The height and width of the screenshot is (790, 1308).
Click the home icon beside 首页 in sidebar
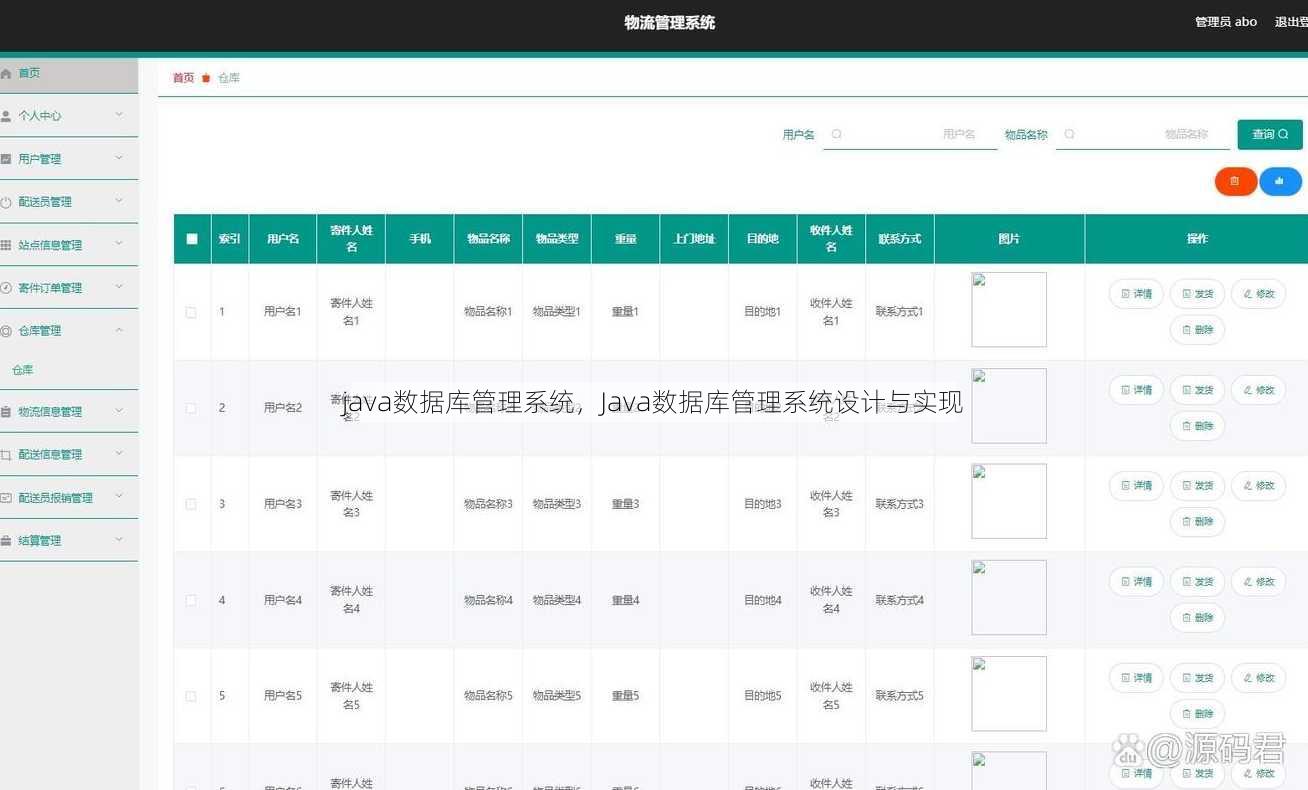pyautogui.click(x=6, y=74)
